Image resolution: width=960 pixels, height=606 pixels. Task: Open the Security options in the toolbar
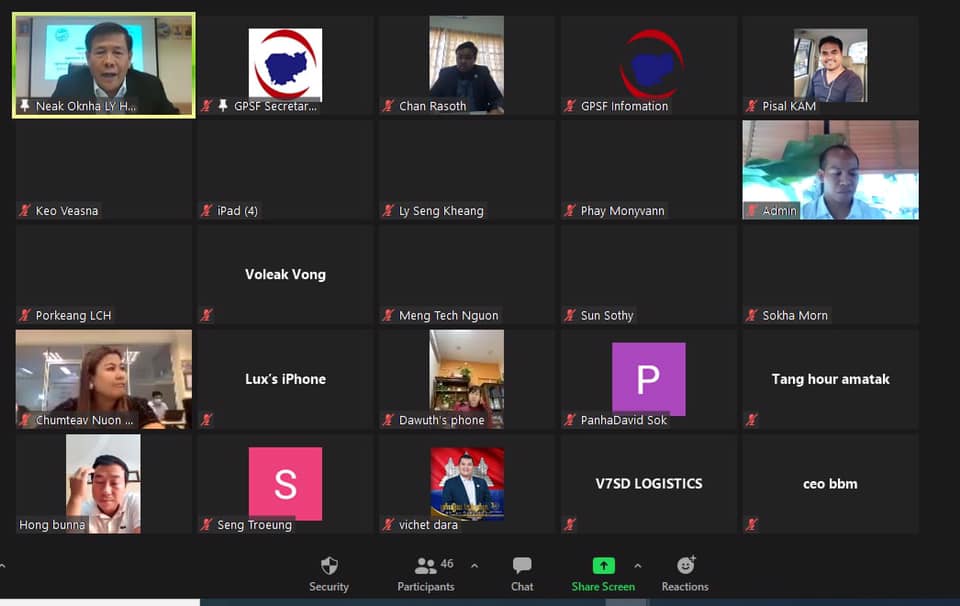tap(329, 573)
